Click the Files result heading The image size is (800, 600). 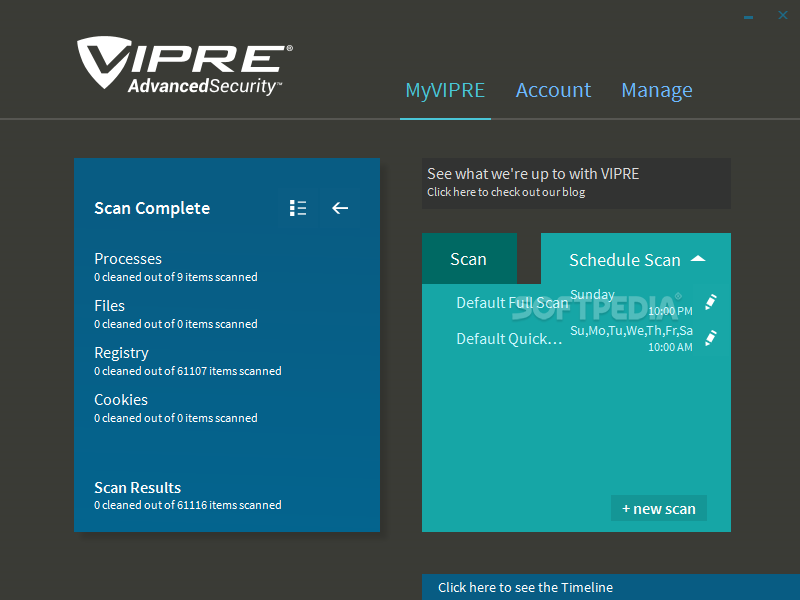tap(109, 306)
